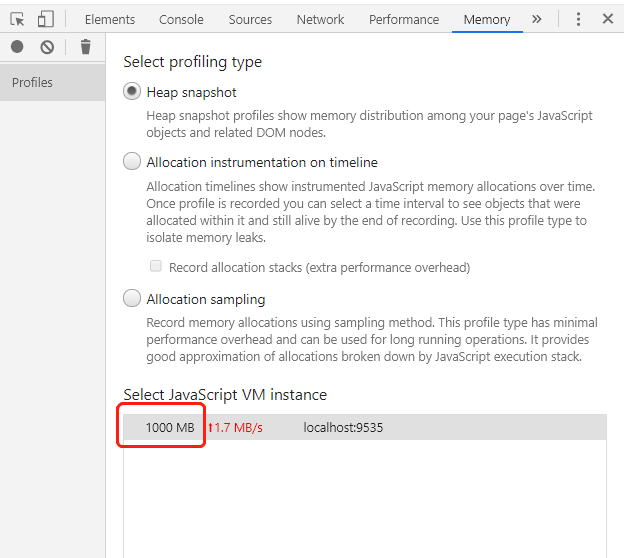This screenshot has height=558, width=624.
Task: Click the Select JavaScript VM instance heading
Action: [x=225, y=395]
